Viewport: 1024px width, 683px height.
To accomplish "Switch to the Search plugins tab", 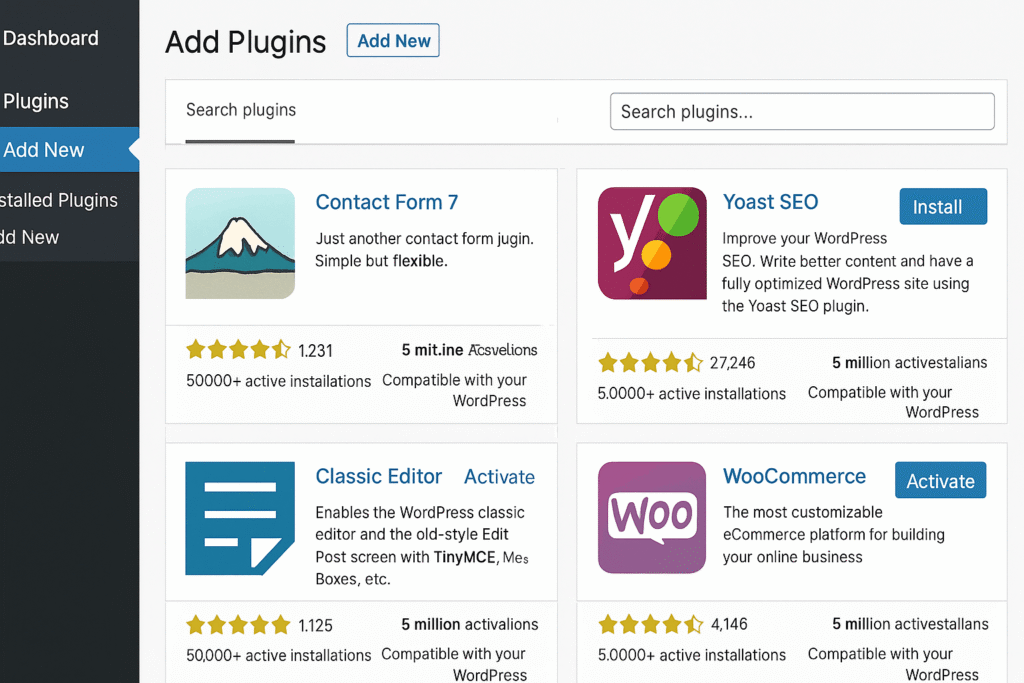I will [240, 111].
